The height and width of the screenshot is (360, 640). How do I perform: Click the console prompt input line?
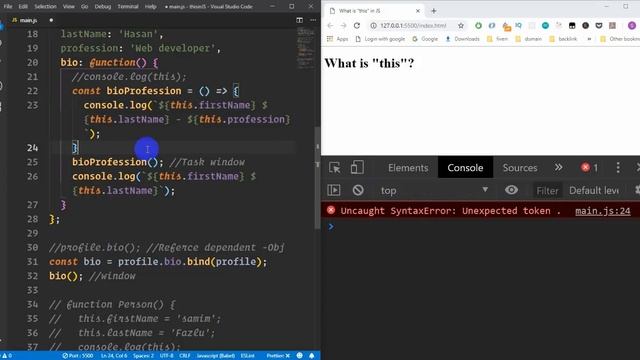click(x=480, y=227)
